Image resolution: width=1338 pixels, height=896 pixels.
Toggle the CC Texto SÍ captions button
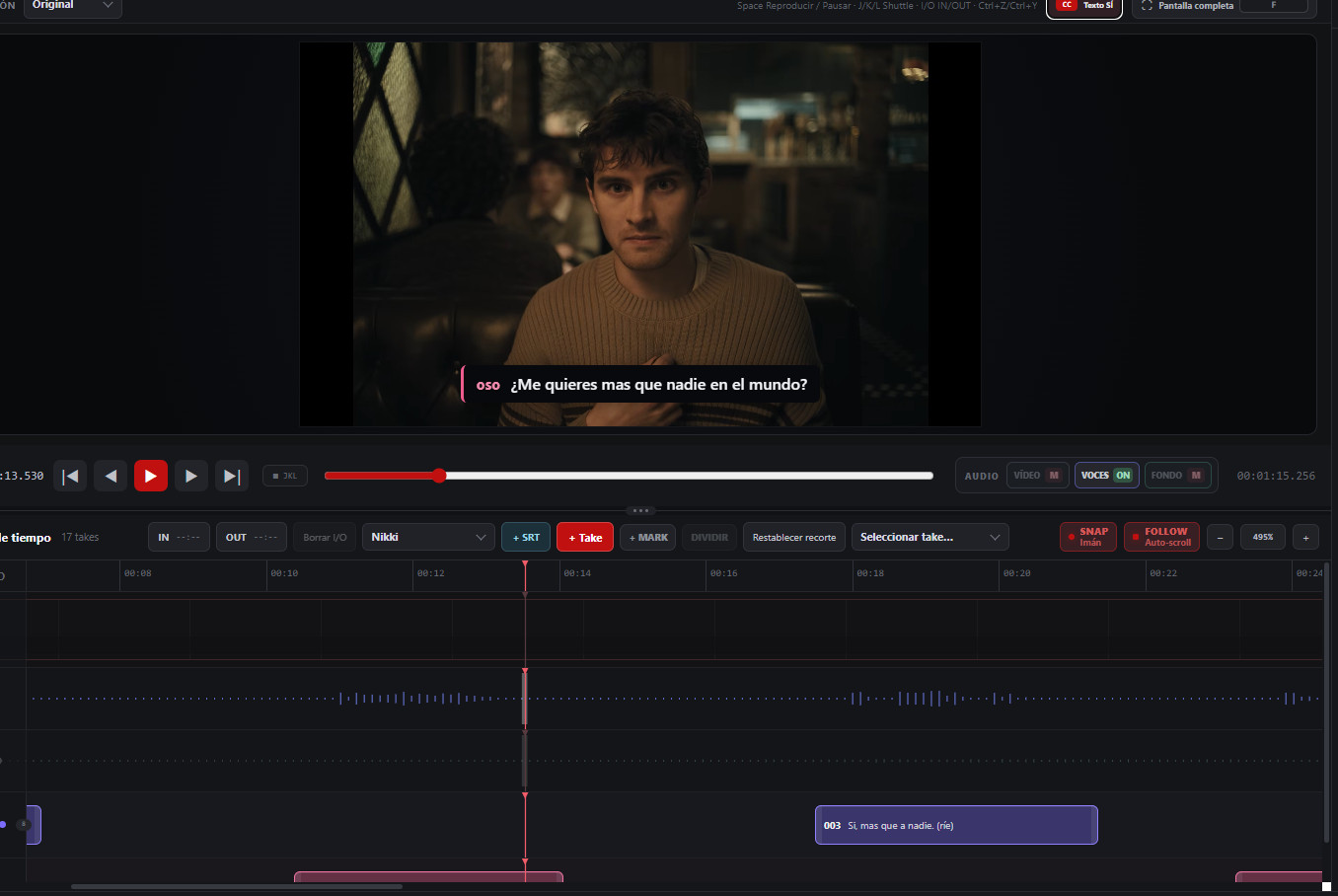(x=1084, y=7)
